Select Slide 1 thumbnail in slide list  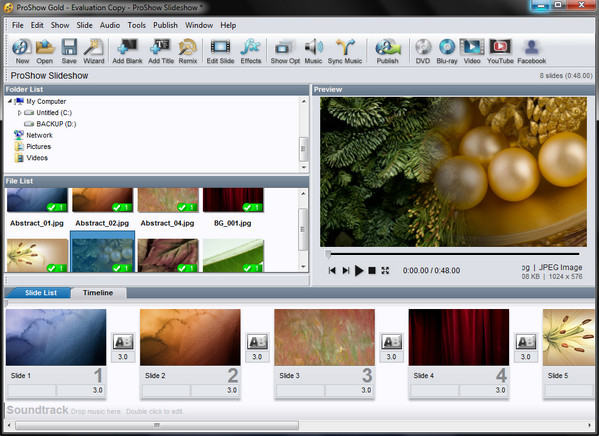coord(56,337)
